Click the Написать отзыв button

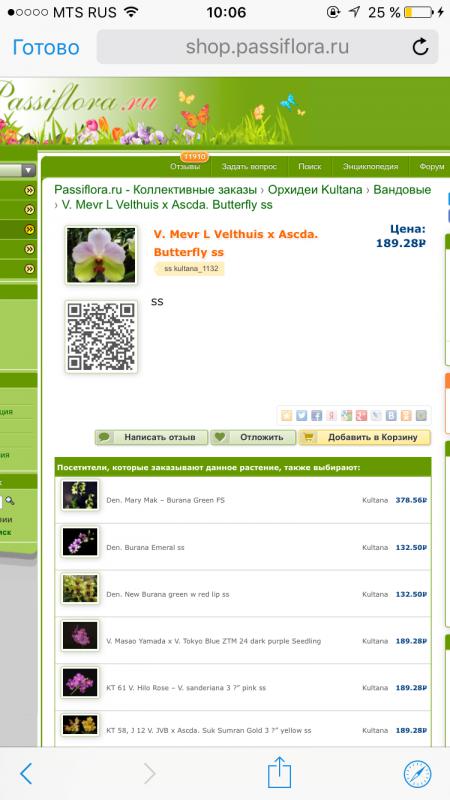tap(152, 437)
